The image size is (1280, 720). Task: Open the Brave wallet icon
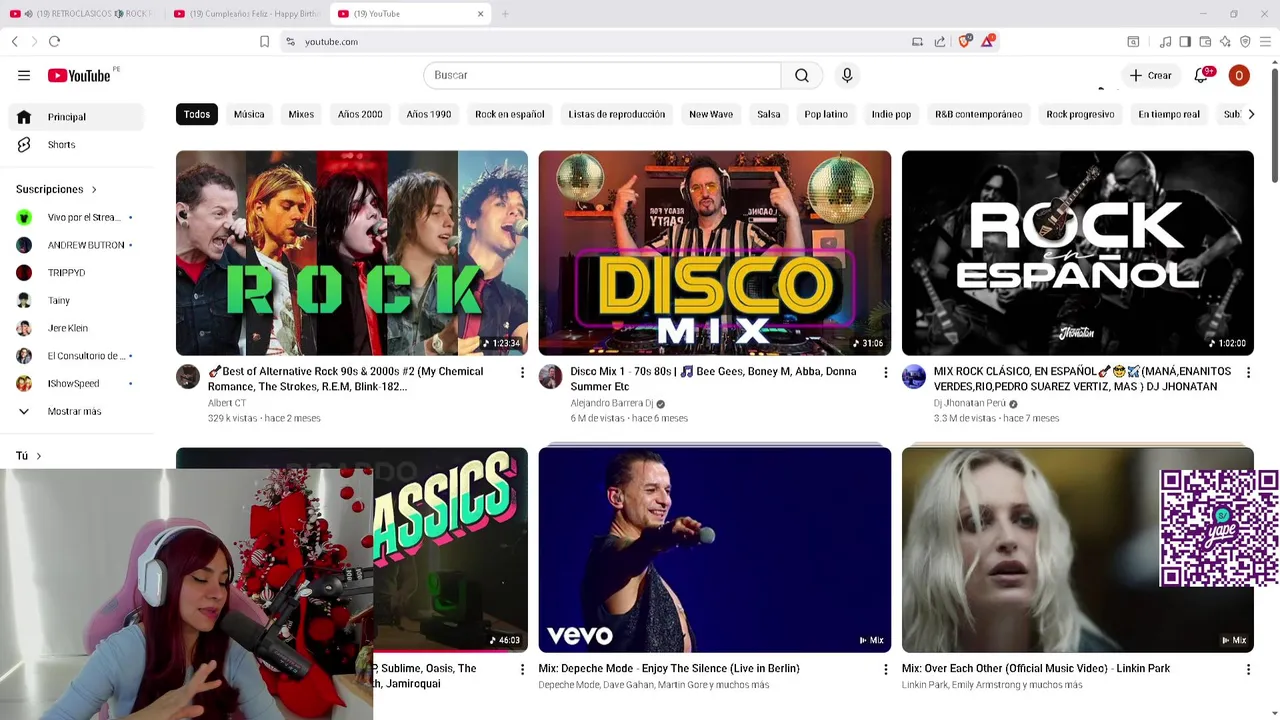pos(1205,41)
